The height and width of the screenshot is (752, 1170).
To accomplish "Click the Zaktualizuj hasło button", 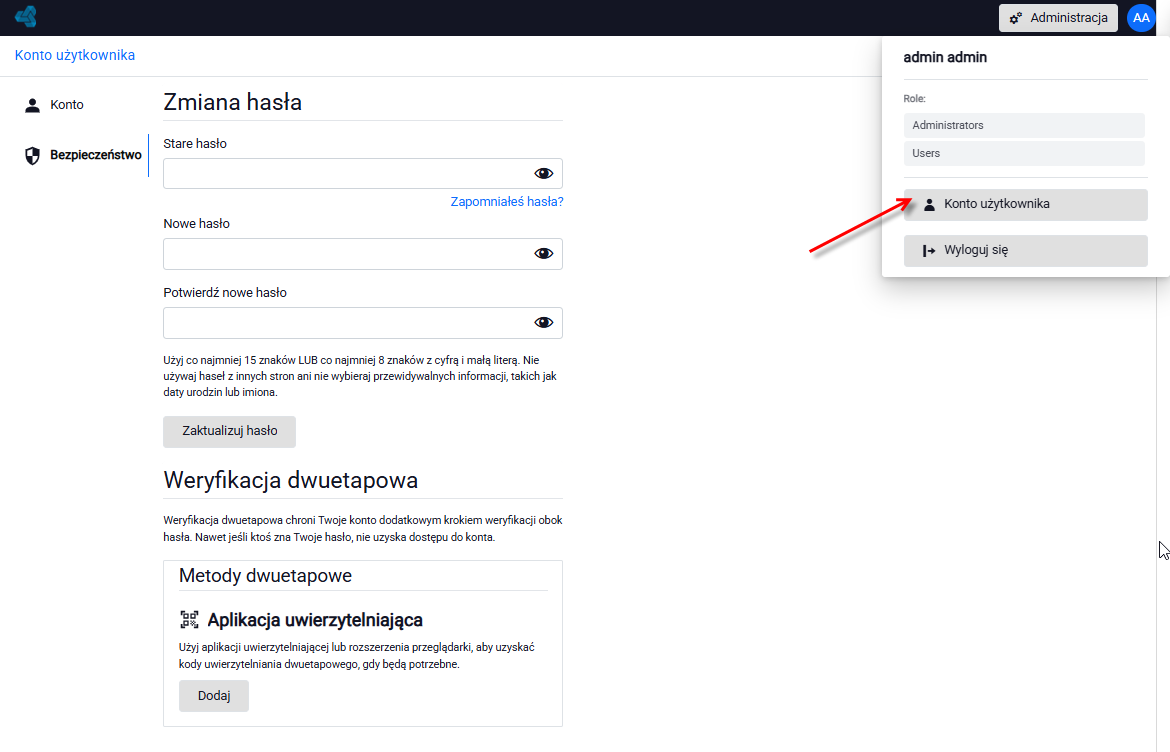I will pos(230,431).
